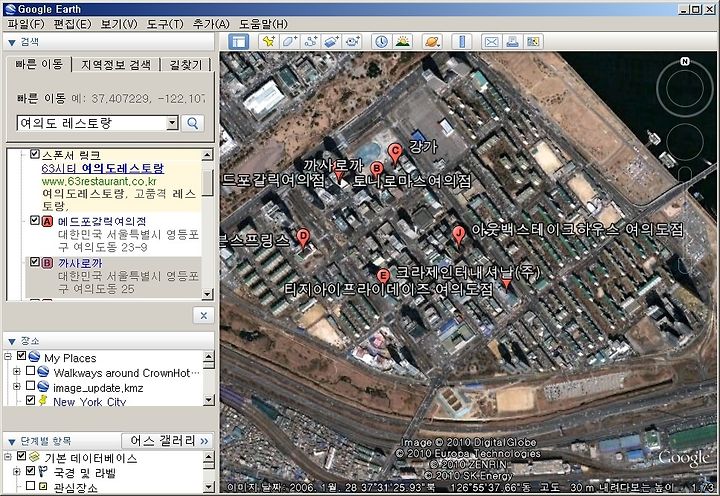Open 메드포갈릭여의점 result link
Screen dimensions: 720x496
(102, 221)
